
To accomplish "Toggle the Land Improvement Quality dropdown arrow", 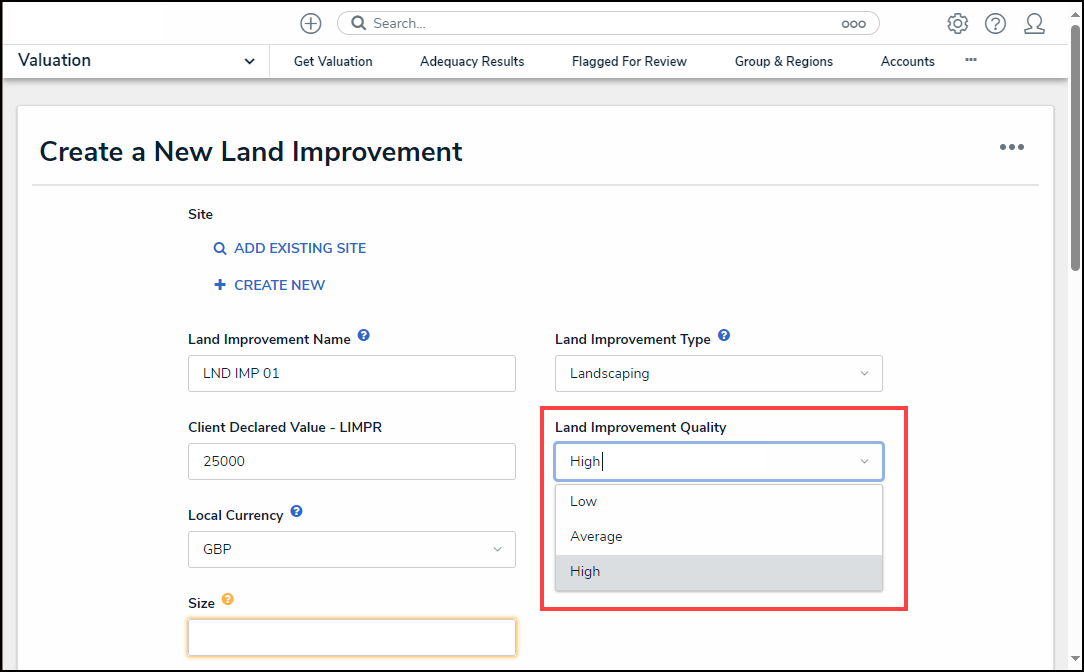I will (864, 461).
